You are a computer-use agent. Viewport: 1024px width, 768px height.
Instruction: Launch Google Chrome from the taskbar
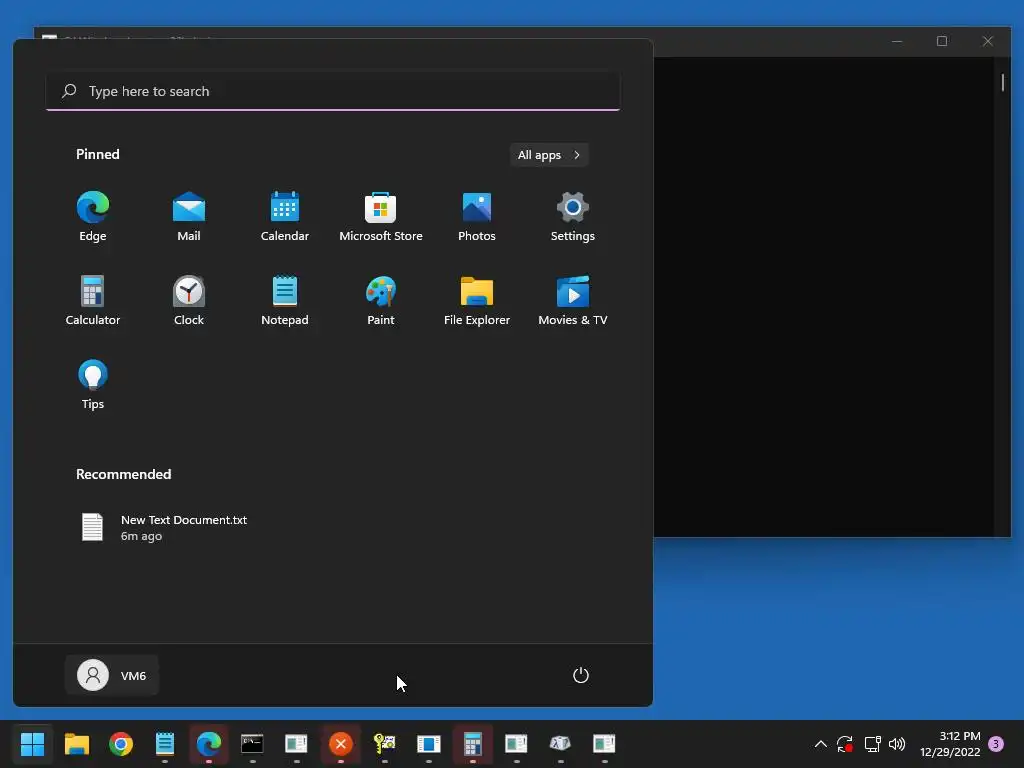click(121, 744)
